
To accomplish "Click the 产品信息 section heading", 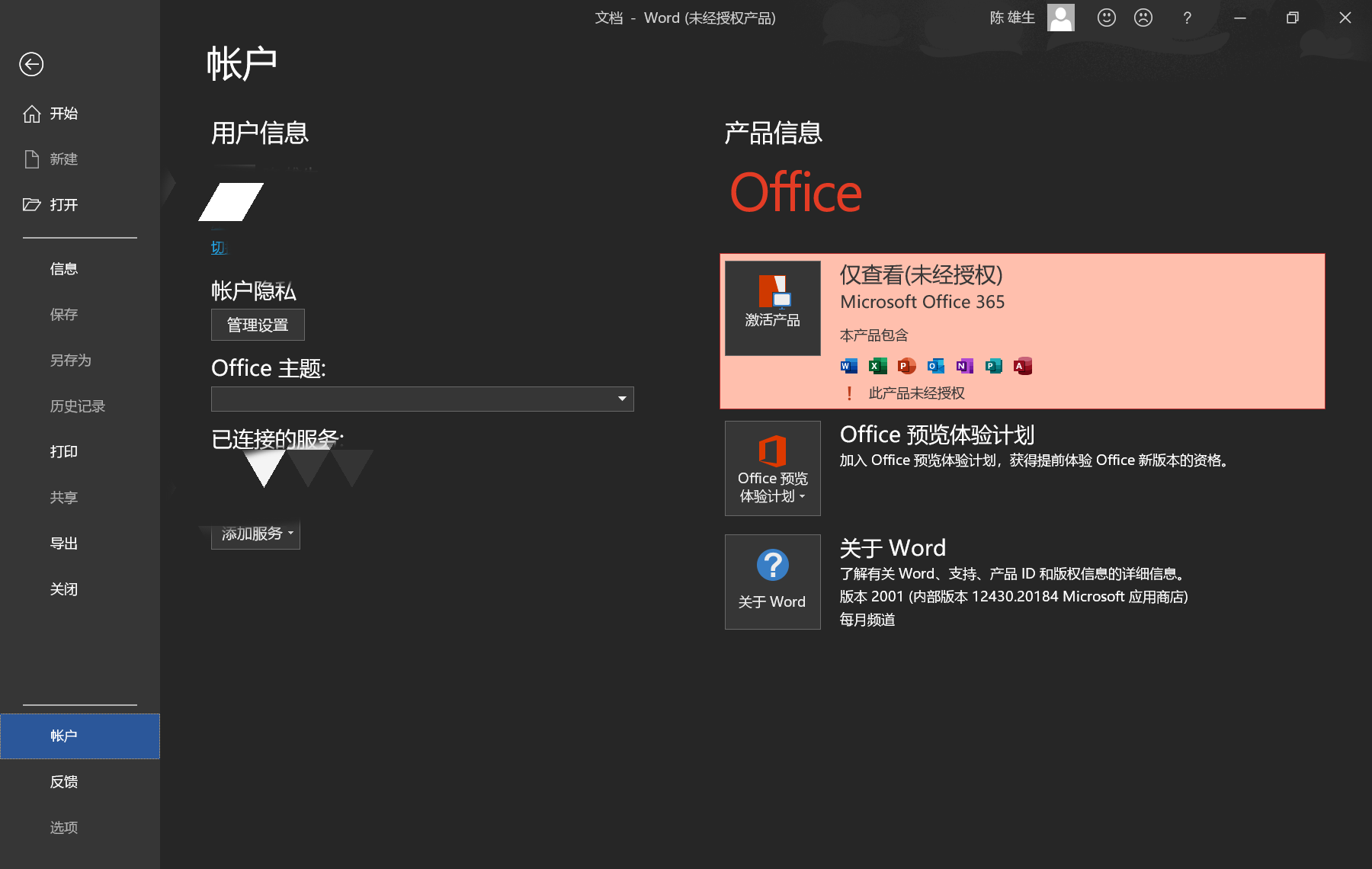I will point(773,133).
